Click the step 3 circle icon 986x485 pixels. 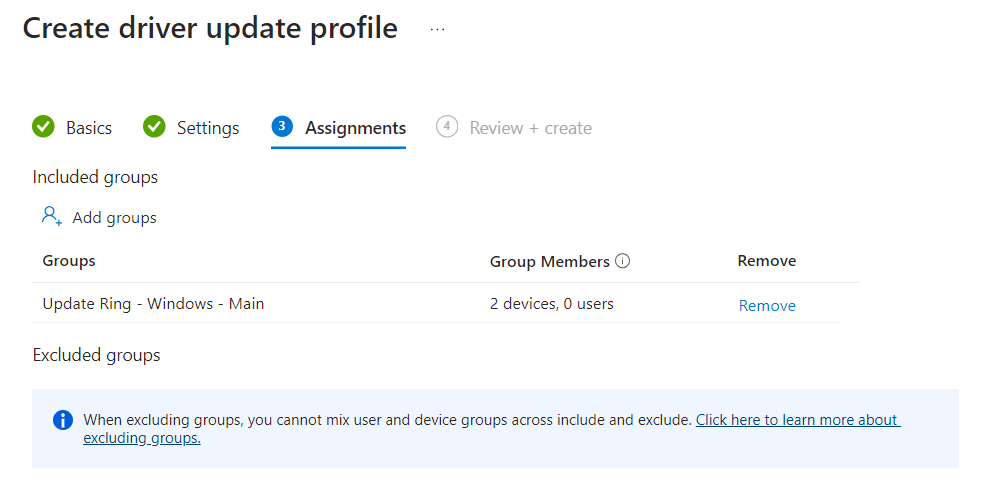[x=282, y=126]
